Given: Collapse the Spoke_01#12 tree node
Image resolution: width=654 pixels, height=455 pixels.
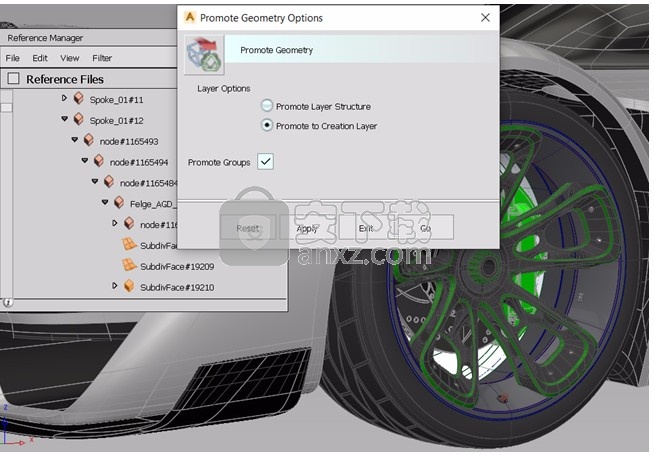Looking at the screenshot, I should tap(64, 119).
